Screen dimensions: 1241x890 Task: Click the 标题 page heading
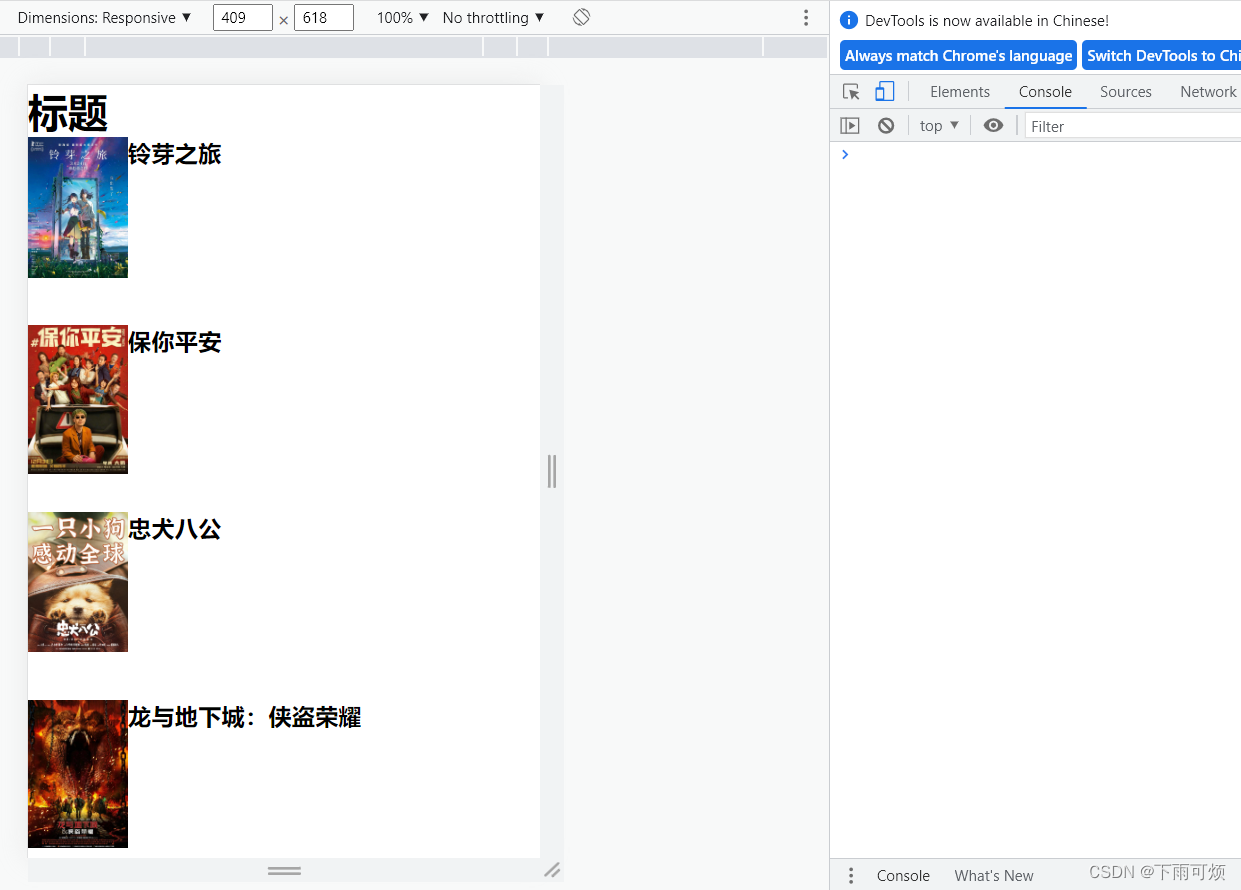68,113
